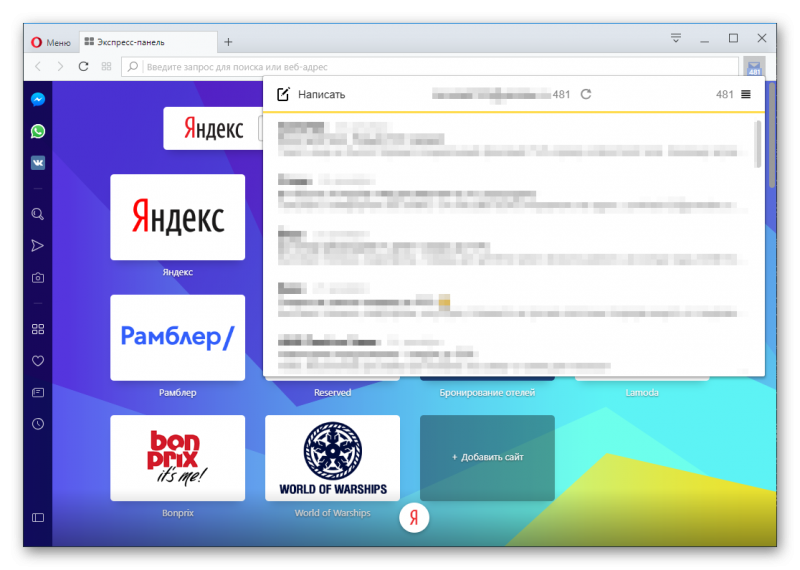
Task: Click the Yandex mail extension icon
Action: coord(754,66)
